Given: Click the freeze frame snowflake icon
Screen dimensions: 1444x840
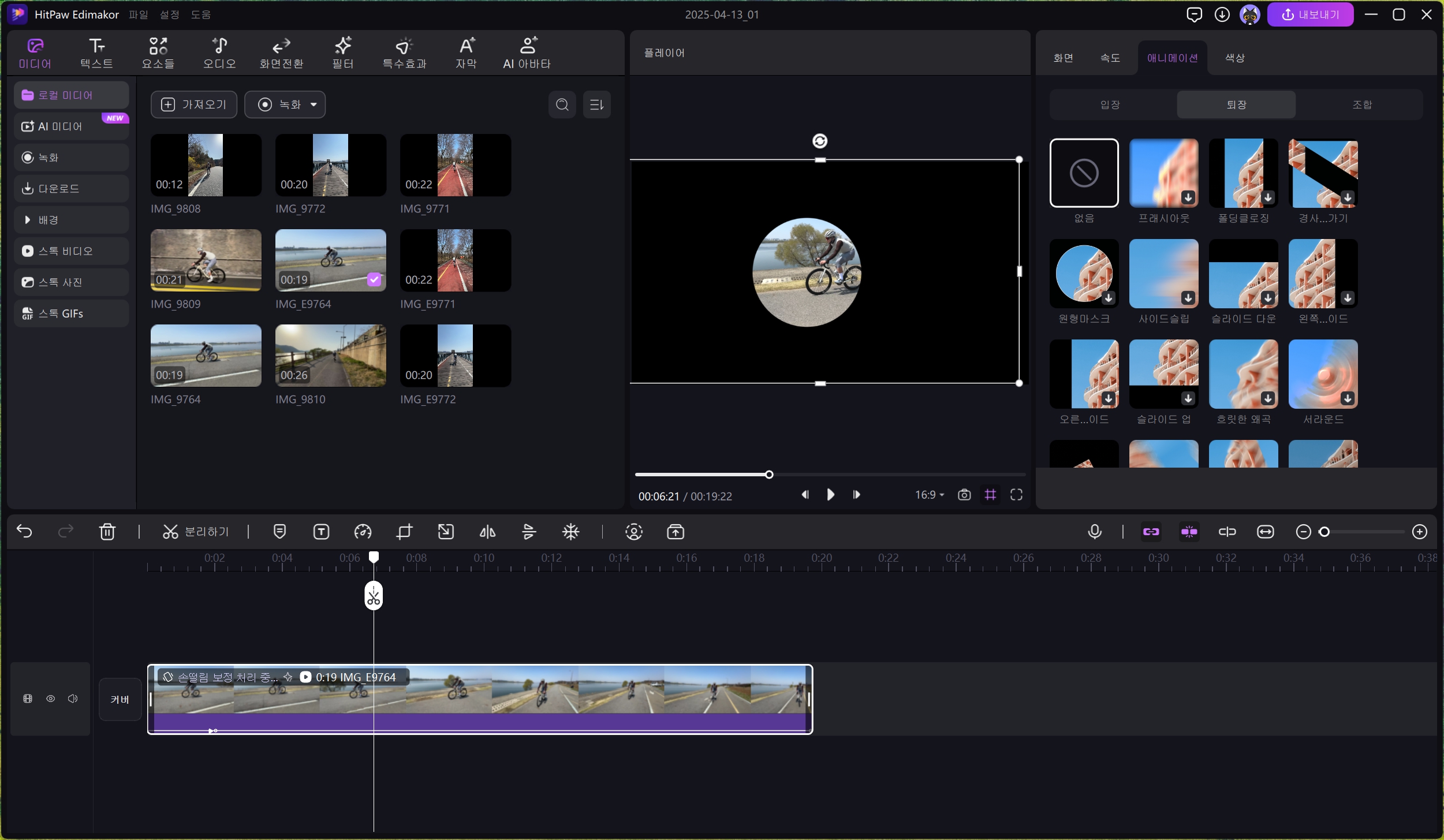Looking at the screenshot, I should pos(570,532).
